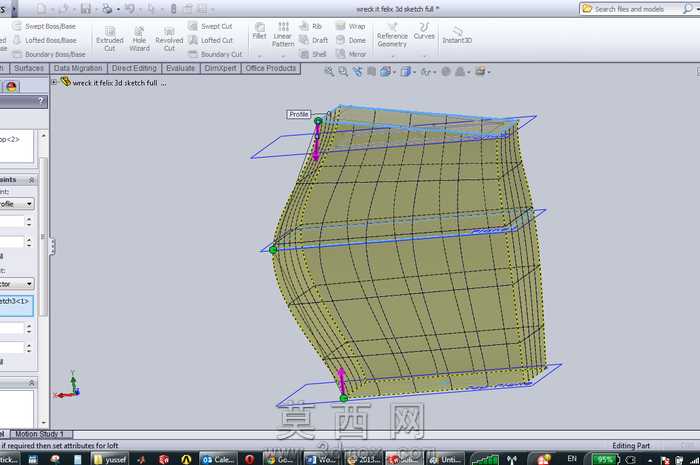Open the end constraint Vector dropdown
The height and width of the screenshot is (465, 700).
[x=29, y=284]
